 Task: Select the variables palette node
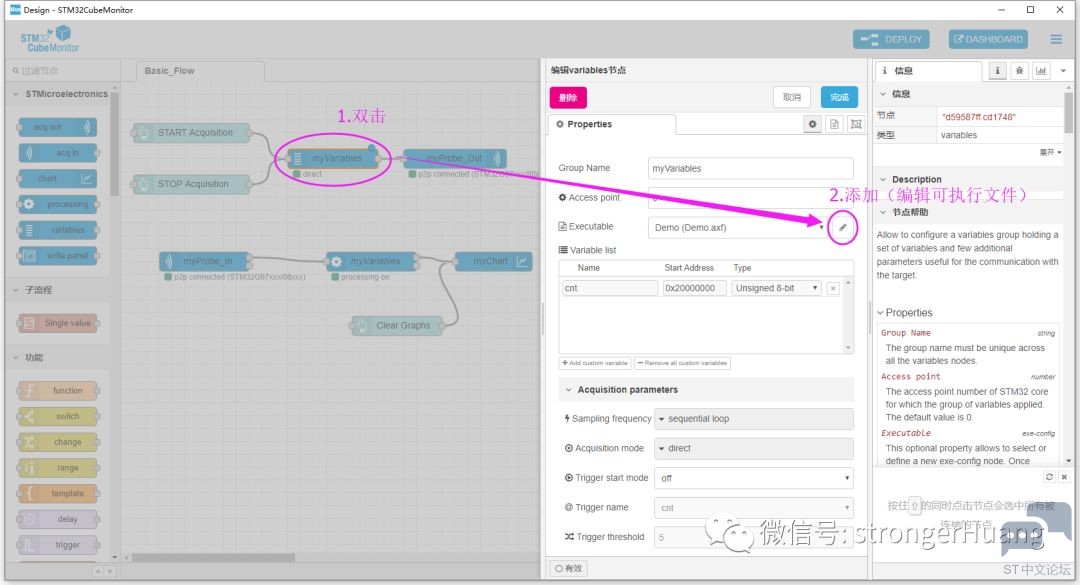click(x=58, y=230)
